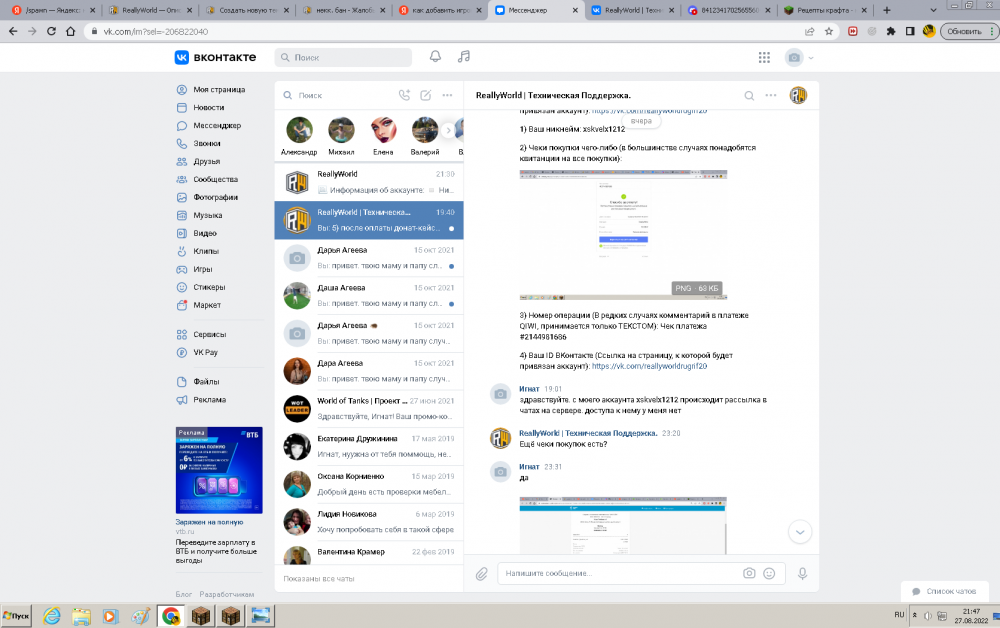
Task: Open Файлы in sidebar
Action: [206, 381]
